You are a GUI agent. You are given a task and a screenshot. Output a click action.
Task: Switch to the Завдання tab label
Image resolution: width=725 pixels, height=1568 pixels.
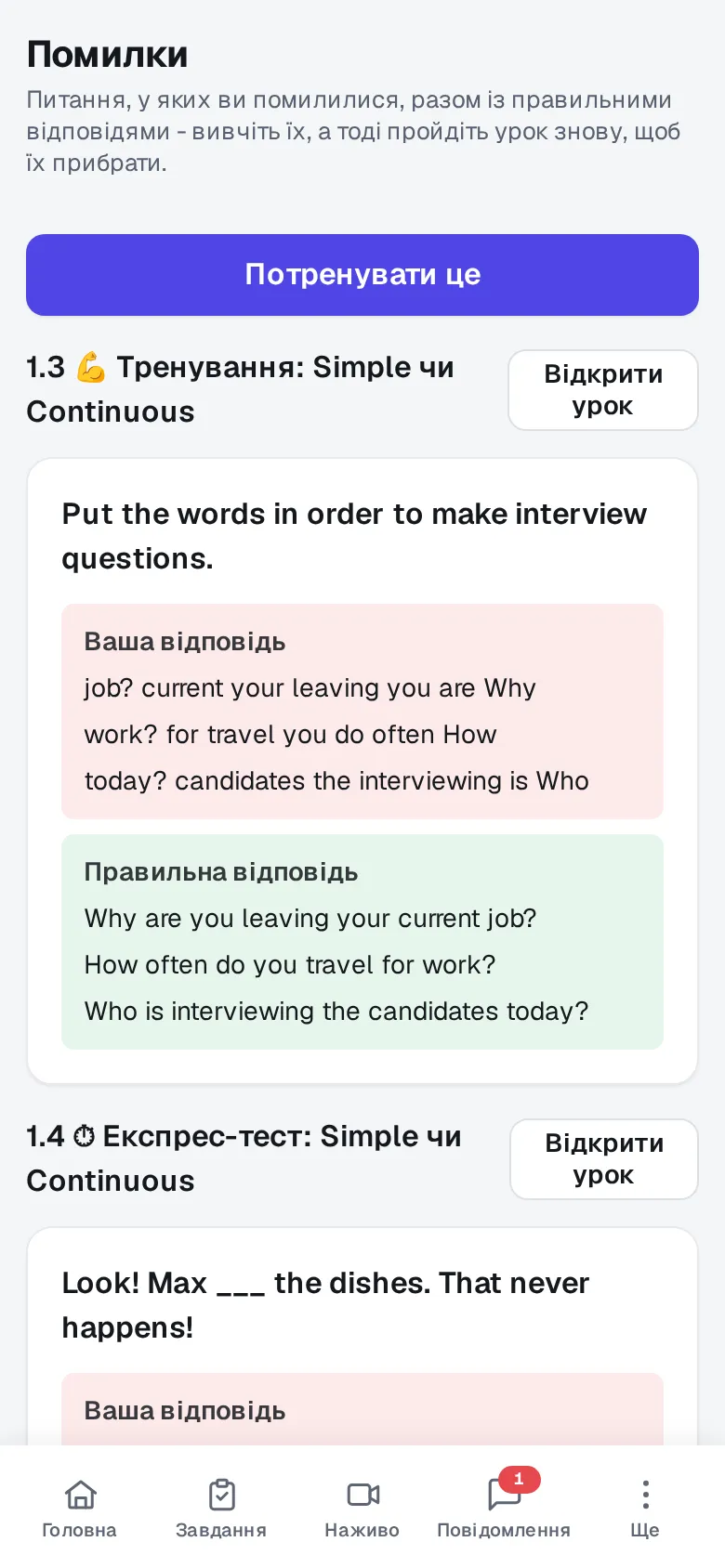pyautogui.click(x=221, y=1530)
